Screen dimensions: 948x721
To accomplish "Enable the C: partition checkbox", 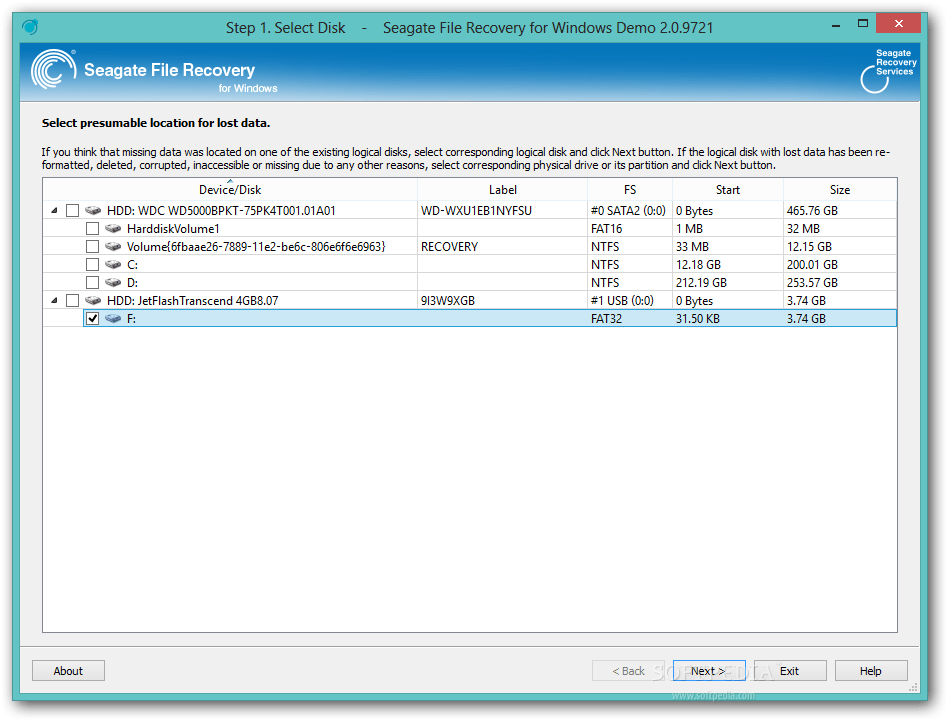I will pyautogui.click(x=92, y=264).
